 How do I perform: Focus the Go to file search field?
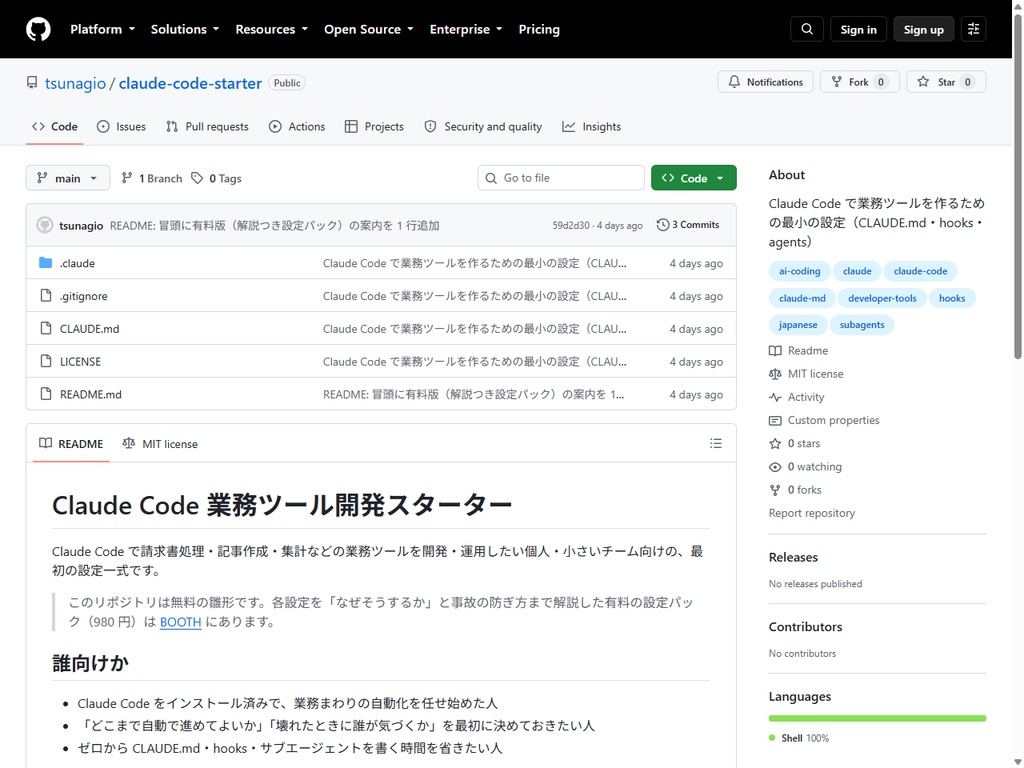[561, 178]
